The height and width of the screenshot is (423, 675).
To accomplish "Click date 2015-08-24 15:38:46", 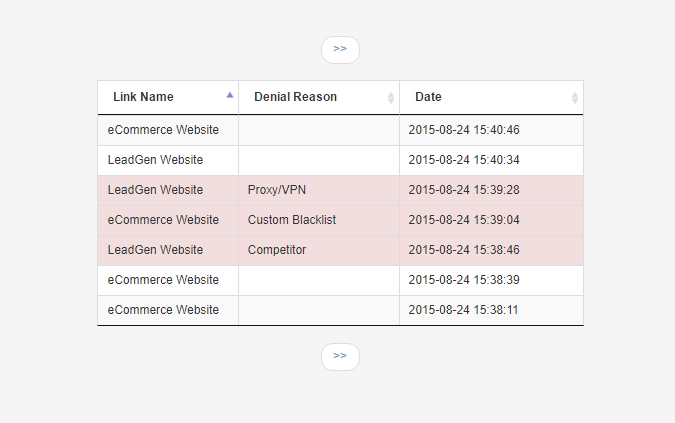I will click(x=464, y=250).
